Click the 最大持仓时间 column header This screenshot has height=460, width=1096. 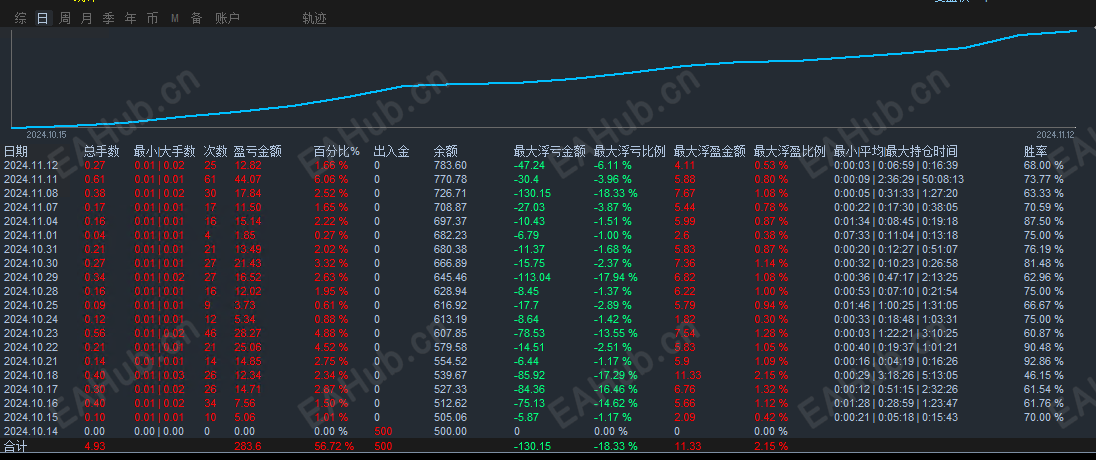922,151
